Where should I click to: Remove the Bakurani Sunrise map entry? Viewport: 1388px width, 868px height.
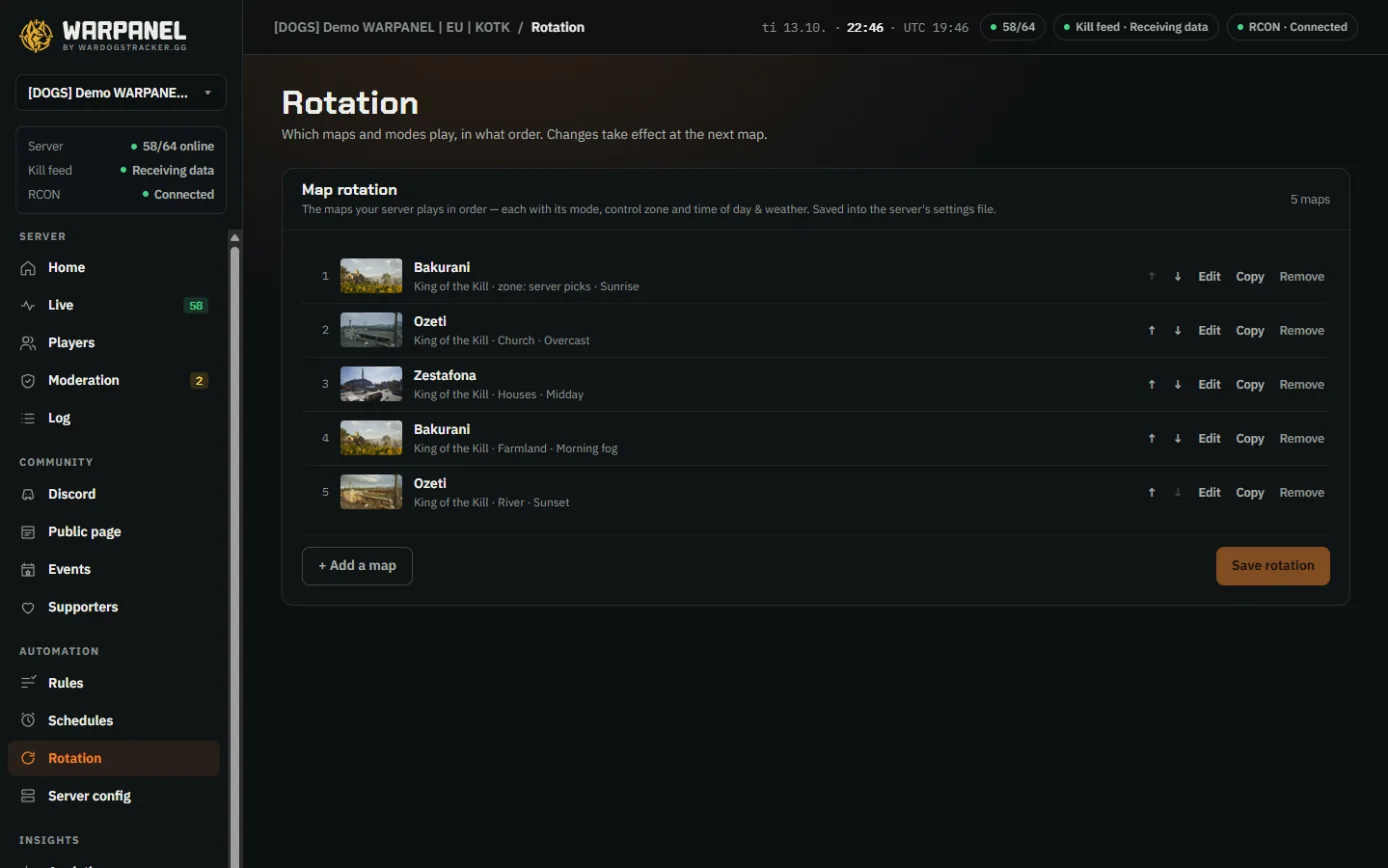[x=1302, y=277]
